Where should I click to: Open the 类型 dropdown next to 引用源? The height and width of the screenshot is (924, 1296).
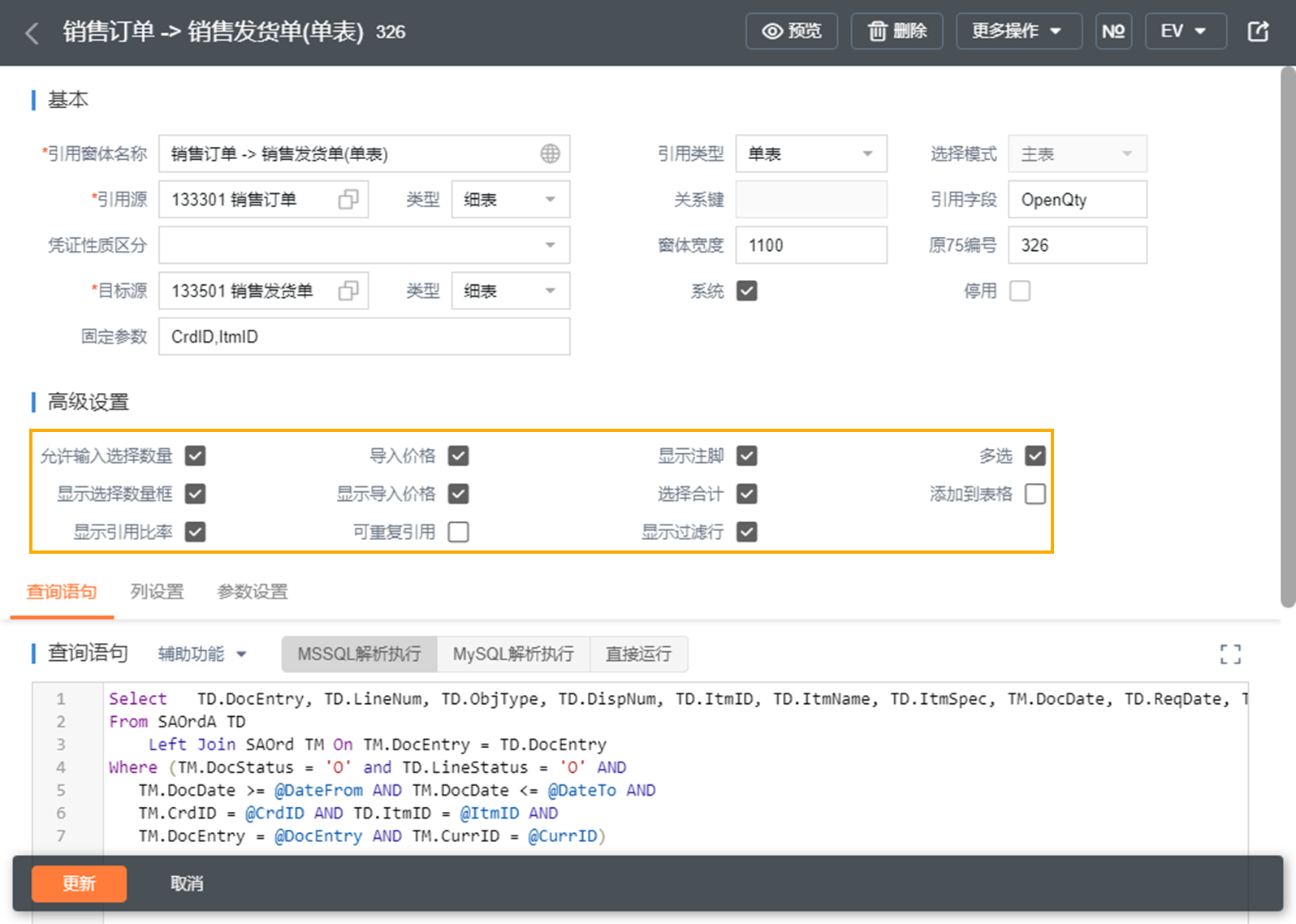(511, 200)
